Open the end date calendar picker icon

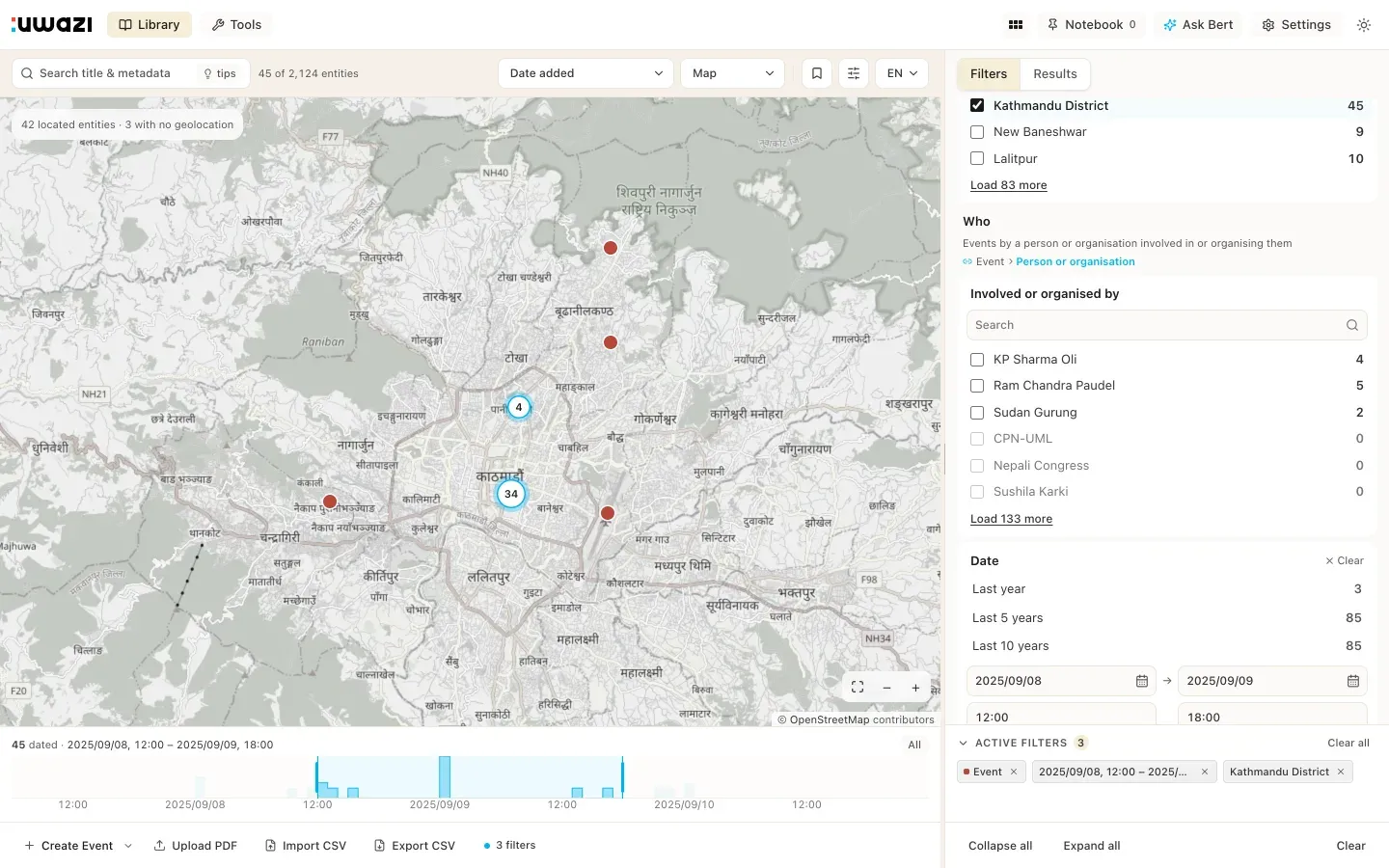pos(1353,681)
